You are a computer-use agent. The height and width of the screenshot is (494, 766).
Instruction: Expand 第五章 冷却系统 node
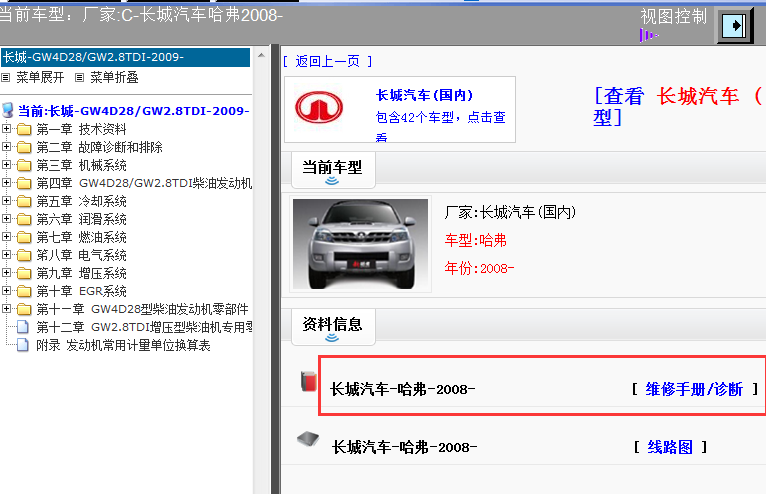[6, 201]
